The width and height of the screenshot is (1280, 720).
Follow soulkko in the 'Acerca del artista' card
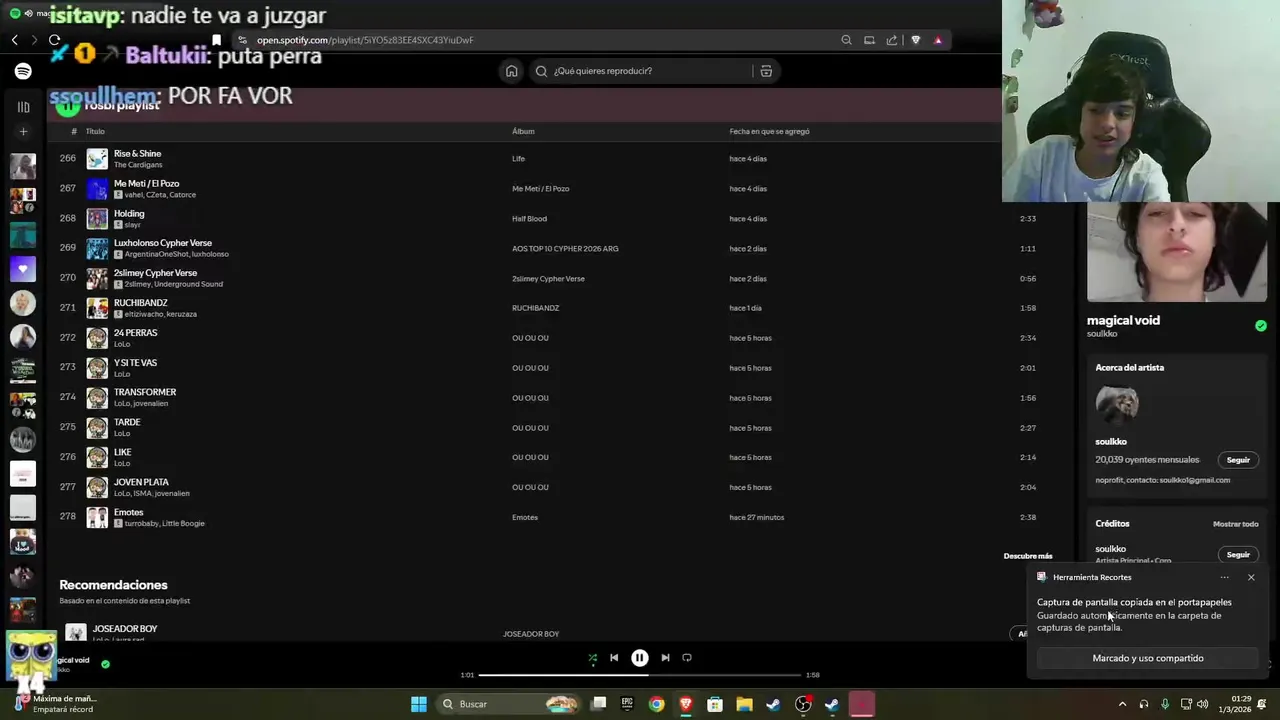(1238, 460)
